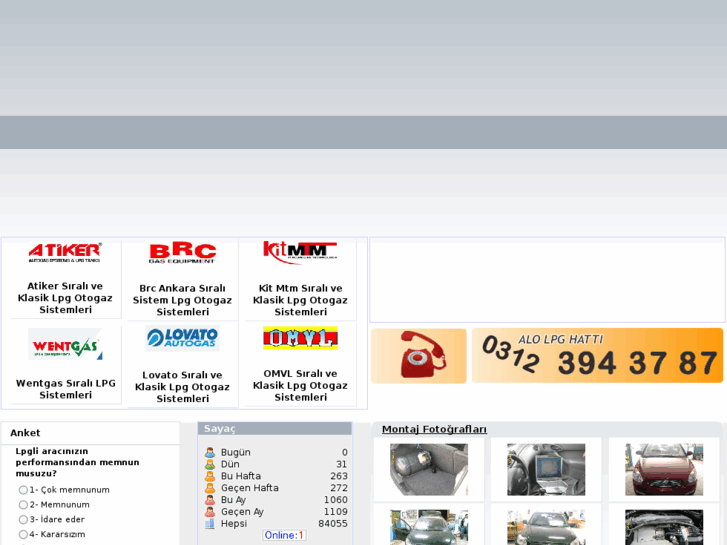The width and height of the screenshot is (727, 545).
Task: Click the OMVL logo
Action: click(300, 338)
